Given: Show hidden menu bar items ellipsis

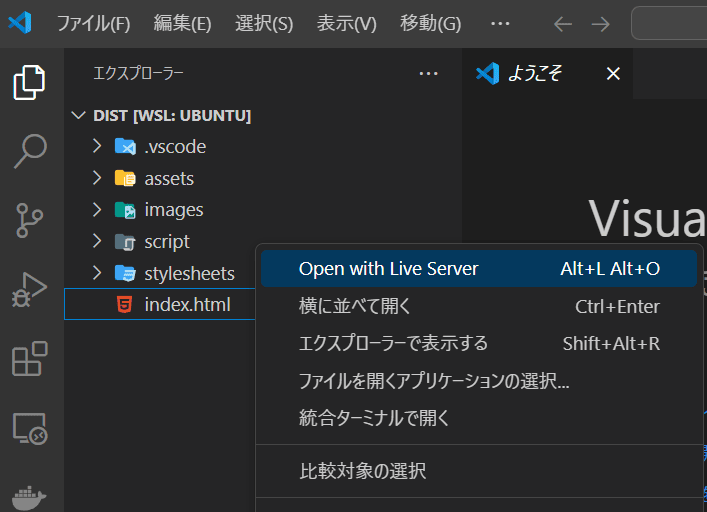Looking at the screenshot, I should click(500, 23).
